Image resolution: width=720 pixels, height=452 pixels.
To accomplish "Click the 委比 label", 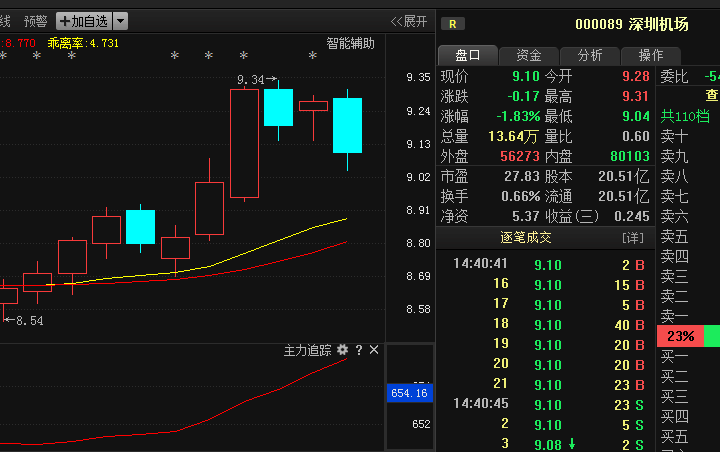I will point(674,76).
